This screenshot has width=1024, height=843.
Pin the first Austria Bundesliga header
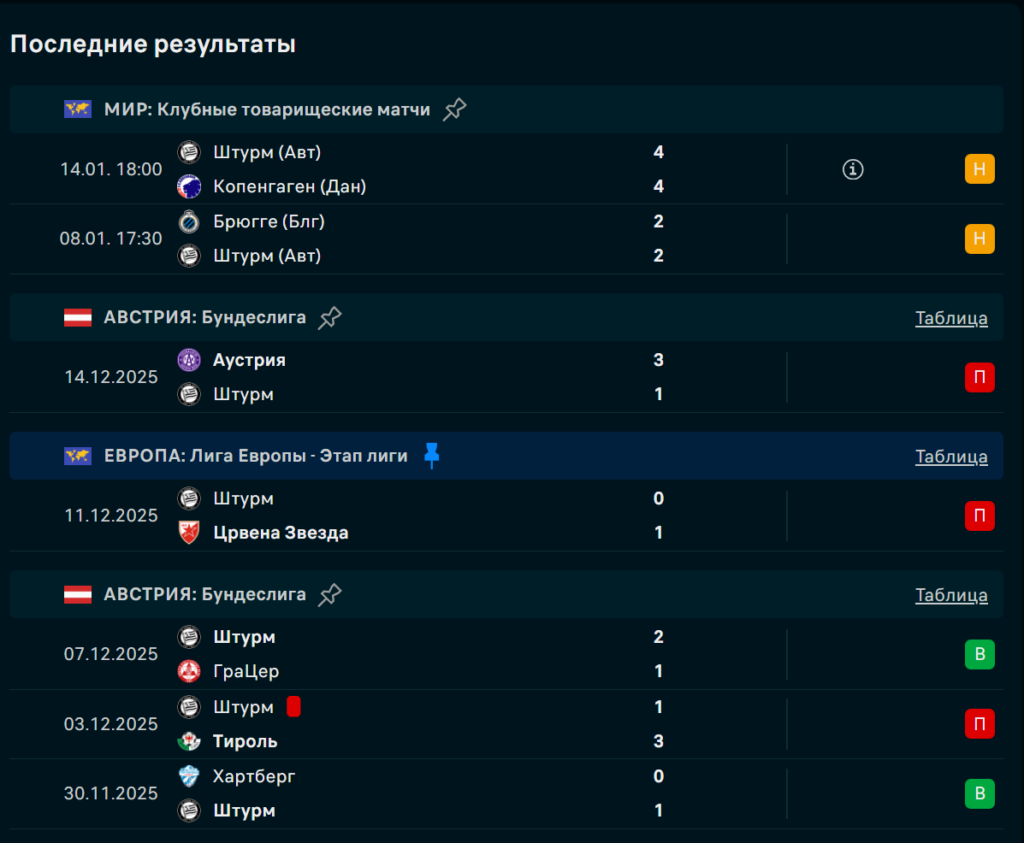click(x=330, y=318)
